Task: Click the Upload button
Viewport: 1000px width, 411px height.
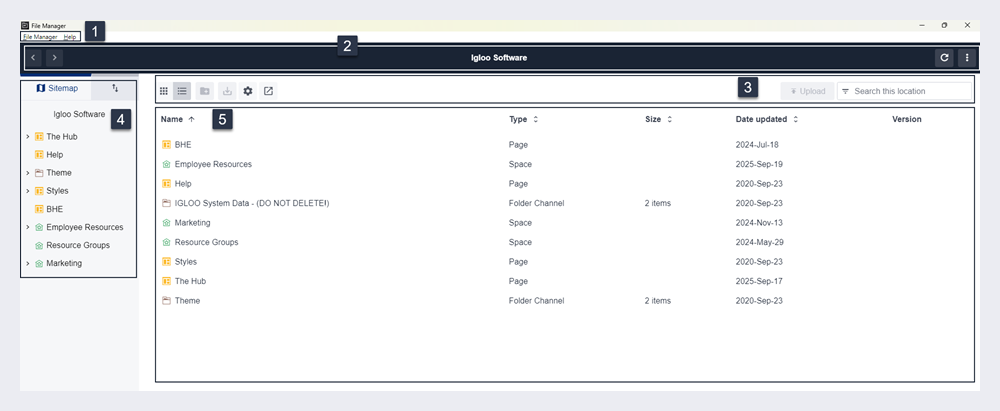Action: pos(807,91)
